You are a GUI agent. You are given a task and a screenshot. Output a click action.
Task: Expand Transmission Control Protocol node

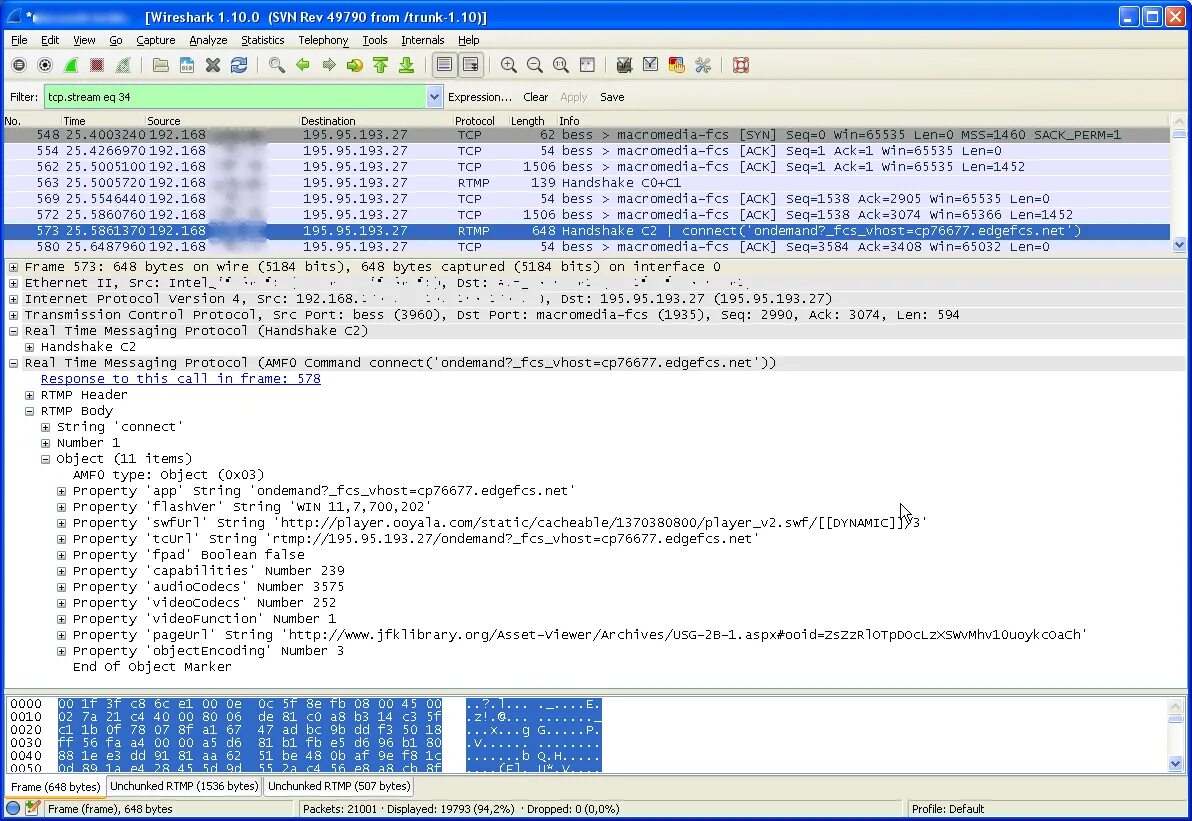[x=13, y=315]
